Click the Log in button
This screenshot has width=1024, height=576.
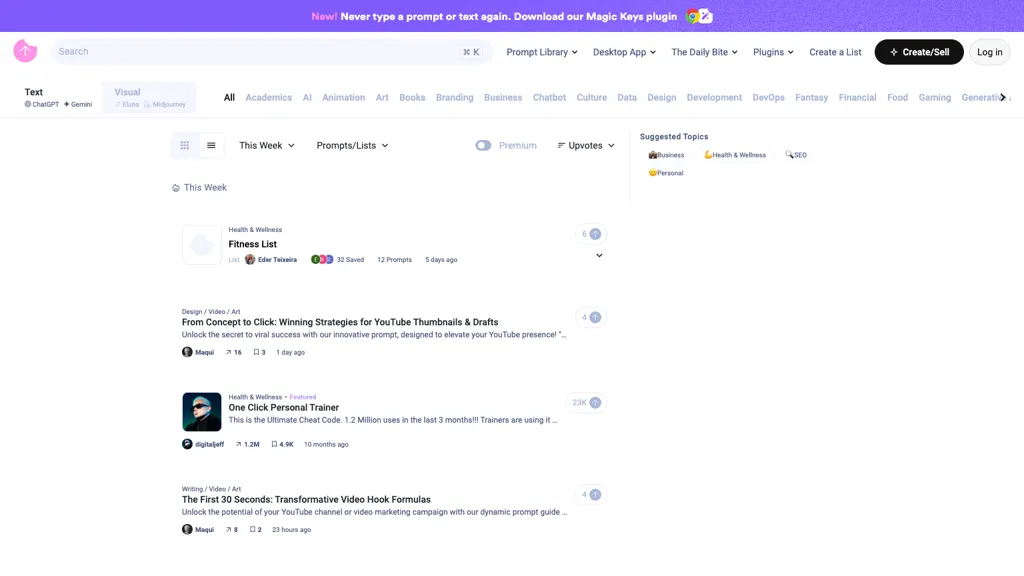point(989,52)
